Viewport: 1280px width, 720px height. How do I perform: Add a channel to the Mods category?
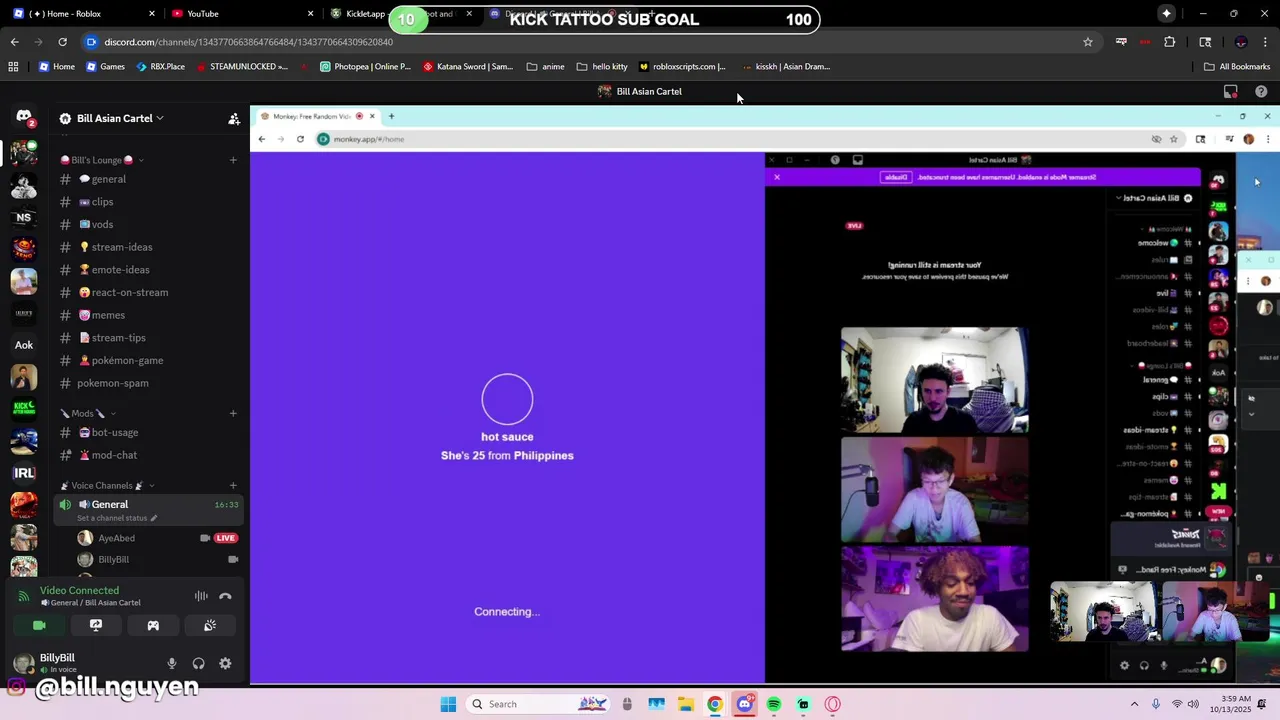coord(233,413)
